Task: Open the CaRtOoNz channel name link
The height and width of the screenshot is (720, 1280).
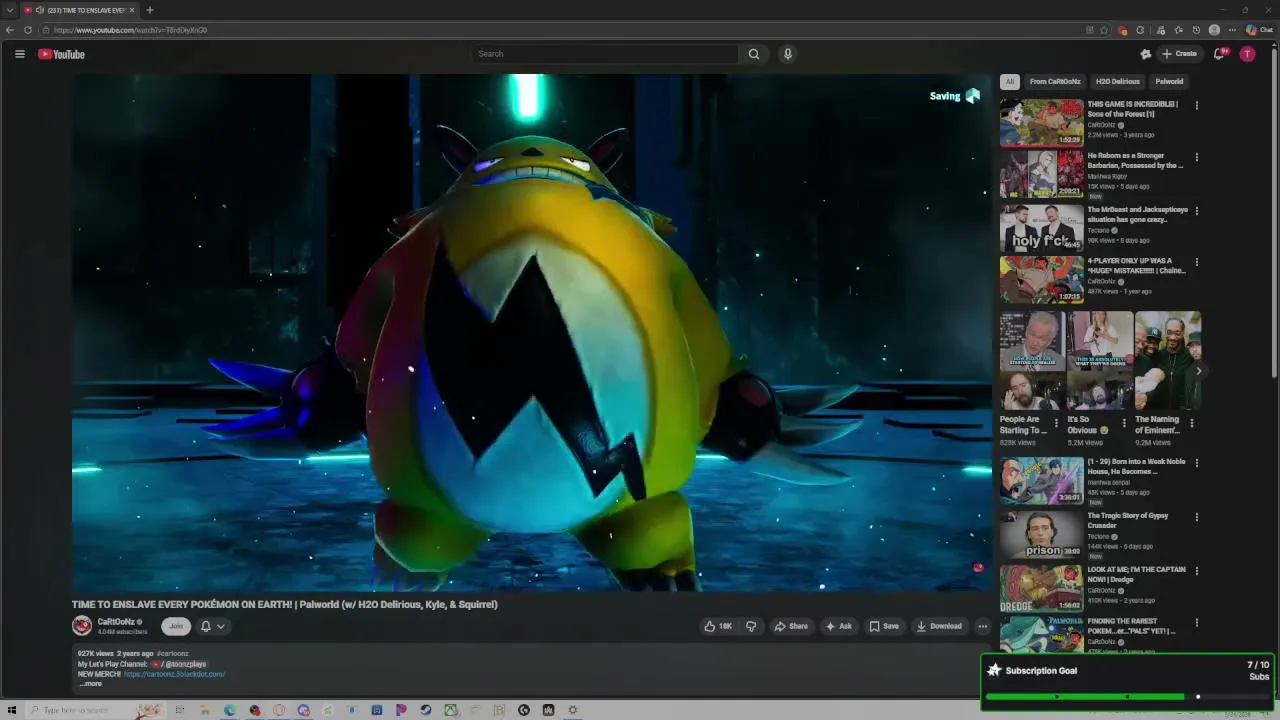Action: click(x=116, y=622)
